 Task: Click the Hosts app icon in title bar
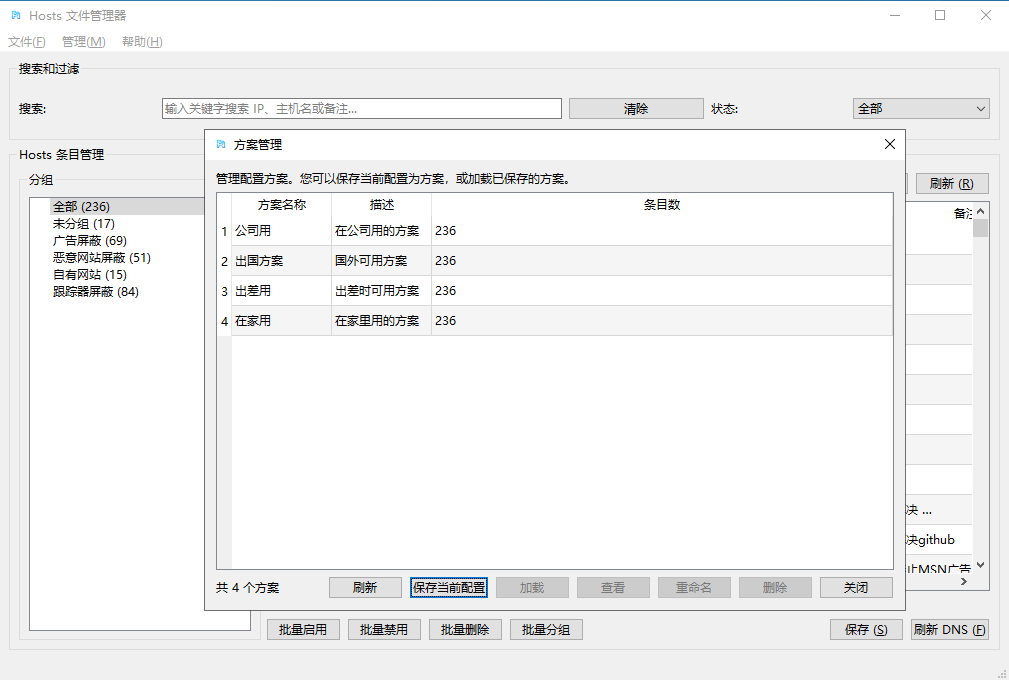point(15,15)
